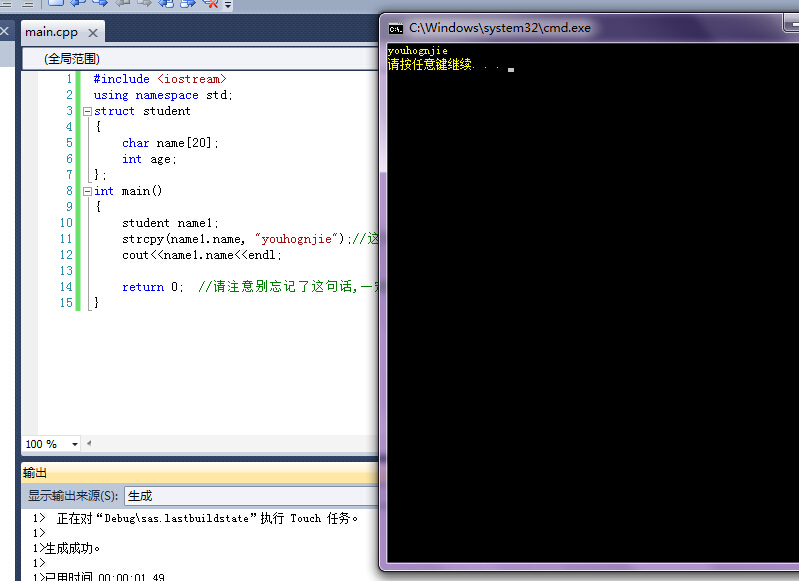Click the clear bookmarks red X toolbar icon
The width and height of the screenshot is (799, 581).
coord(210,4)
